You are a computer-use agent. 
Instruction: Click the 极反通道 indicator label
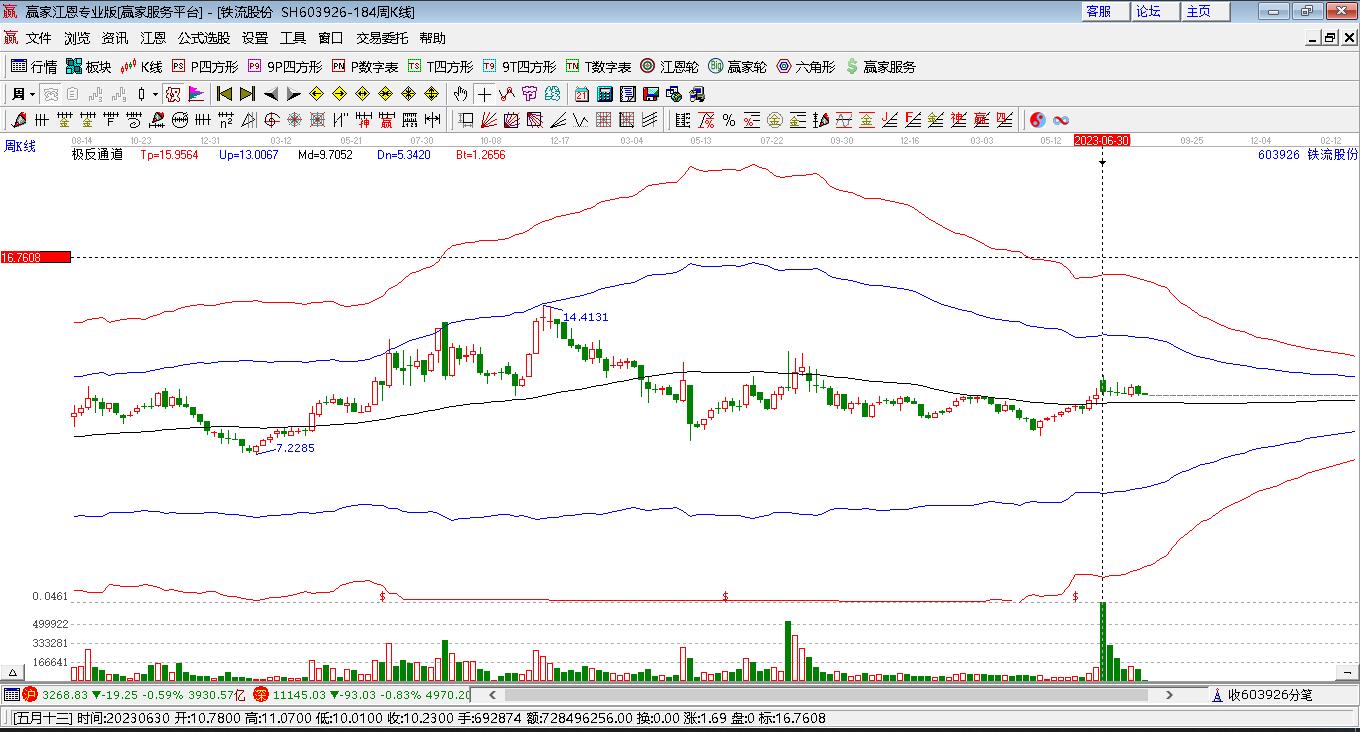click(x=97, y=155)
